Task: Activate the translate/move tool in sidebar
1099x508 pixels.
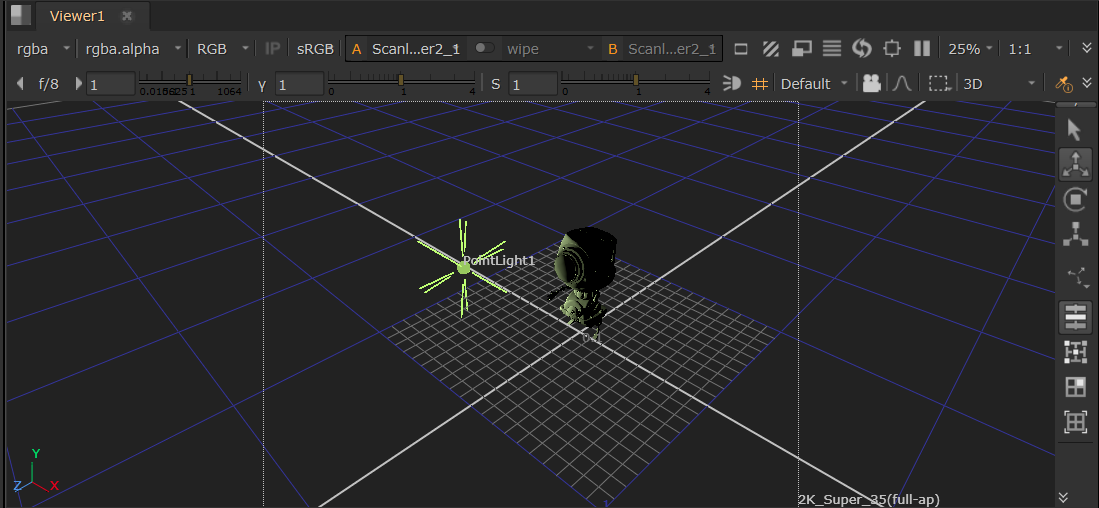Action: (x=1075, y=165)
